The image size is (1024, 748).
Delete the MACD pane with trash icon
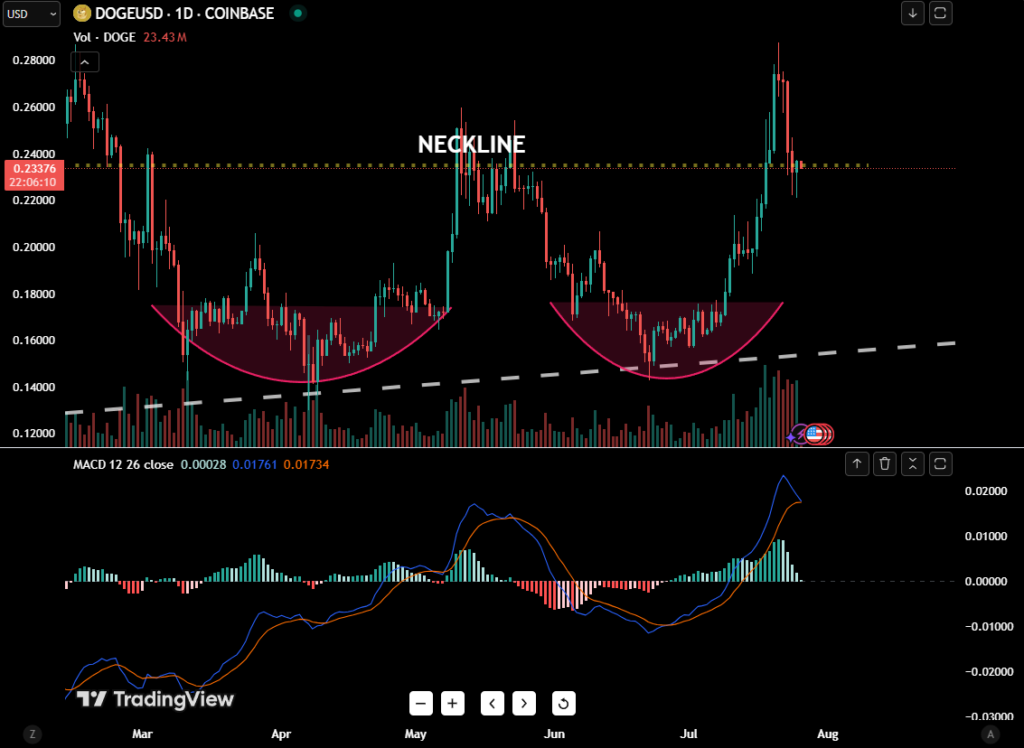coord(885,463)
